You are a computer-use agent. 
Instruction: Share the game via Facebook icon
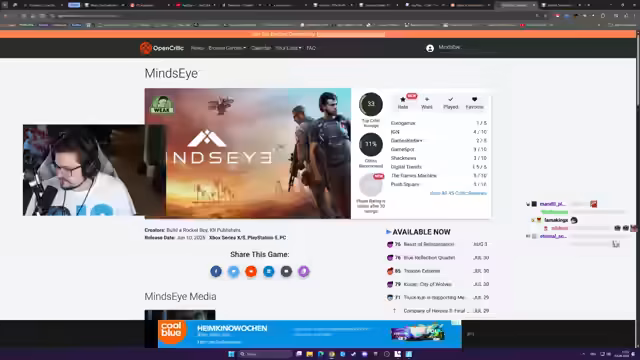coord(216,271)
